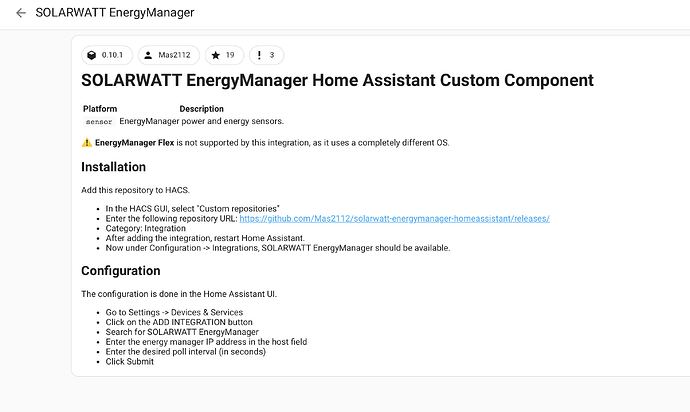Click the Description table column header
Screen dimensions: 690x412
pos(201,109)
